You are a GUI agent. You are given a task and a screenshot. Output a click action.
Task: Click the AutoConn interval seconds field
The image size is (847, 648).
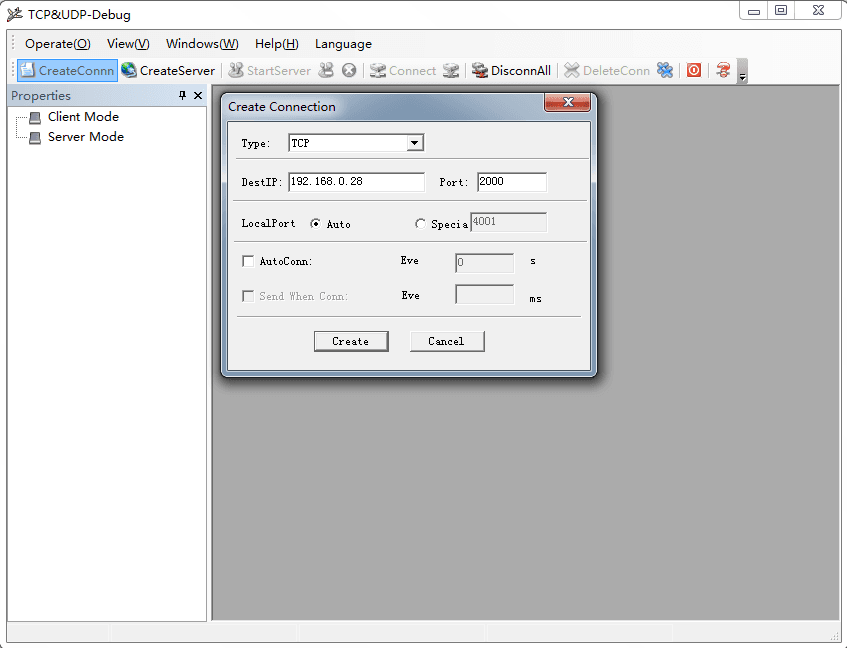coord(485,263)
